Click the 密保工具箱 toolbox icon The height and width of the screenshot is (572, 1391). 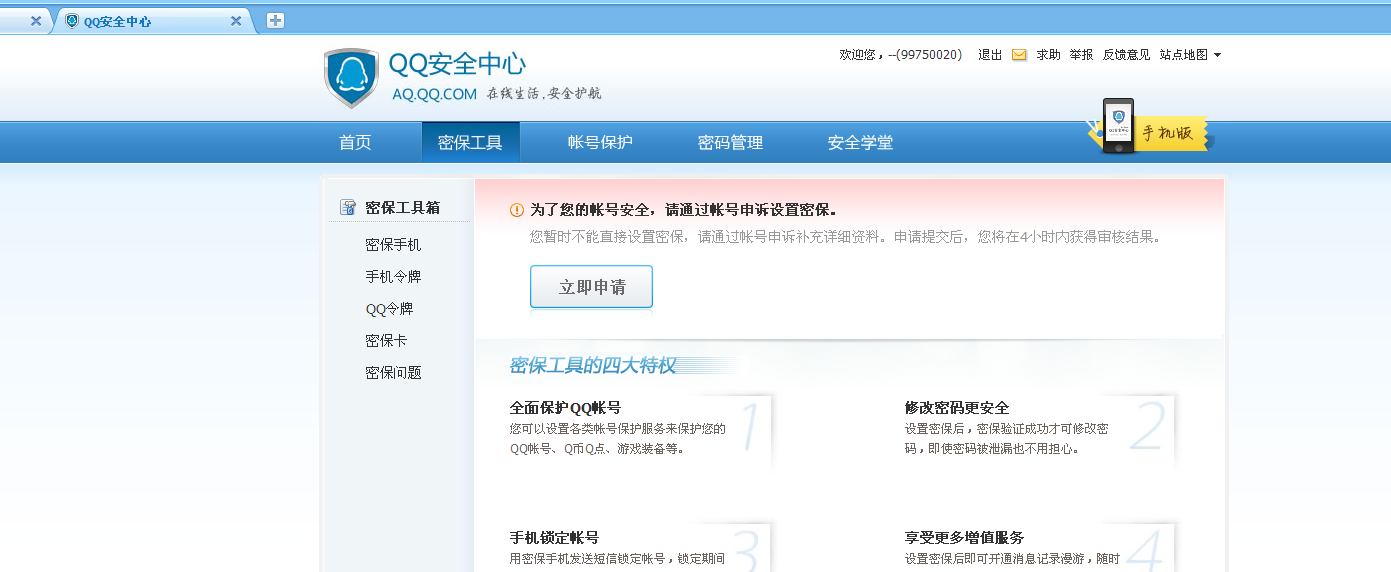[x=348, y=207]
